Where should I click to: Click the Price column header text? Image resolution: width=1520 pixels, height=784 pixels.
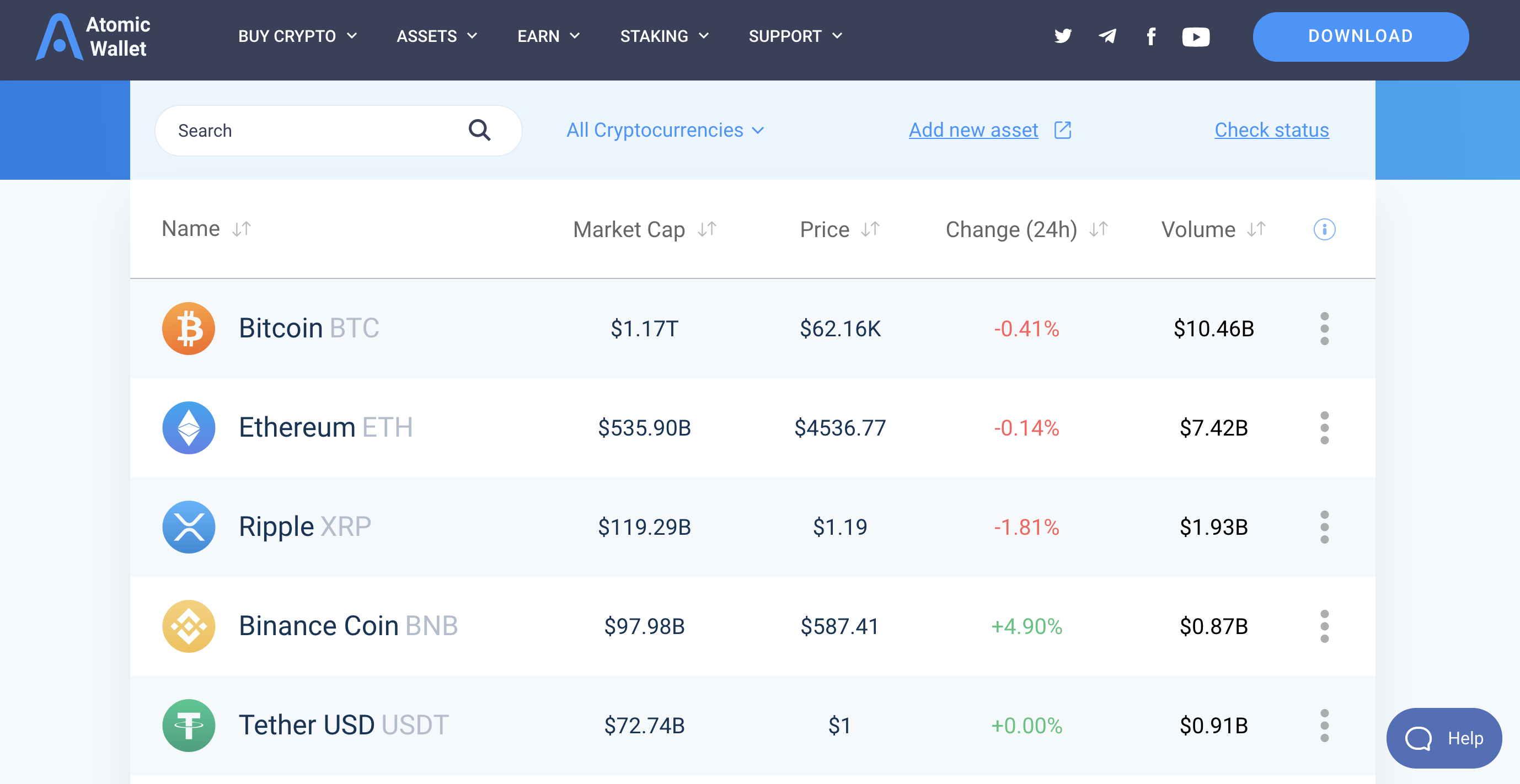point(825,229)
